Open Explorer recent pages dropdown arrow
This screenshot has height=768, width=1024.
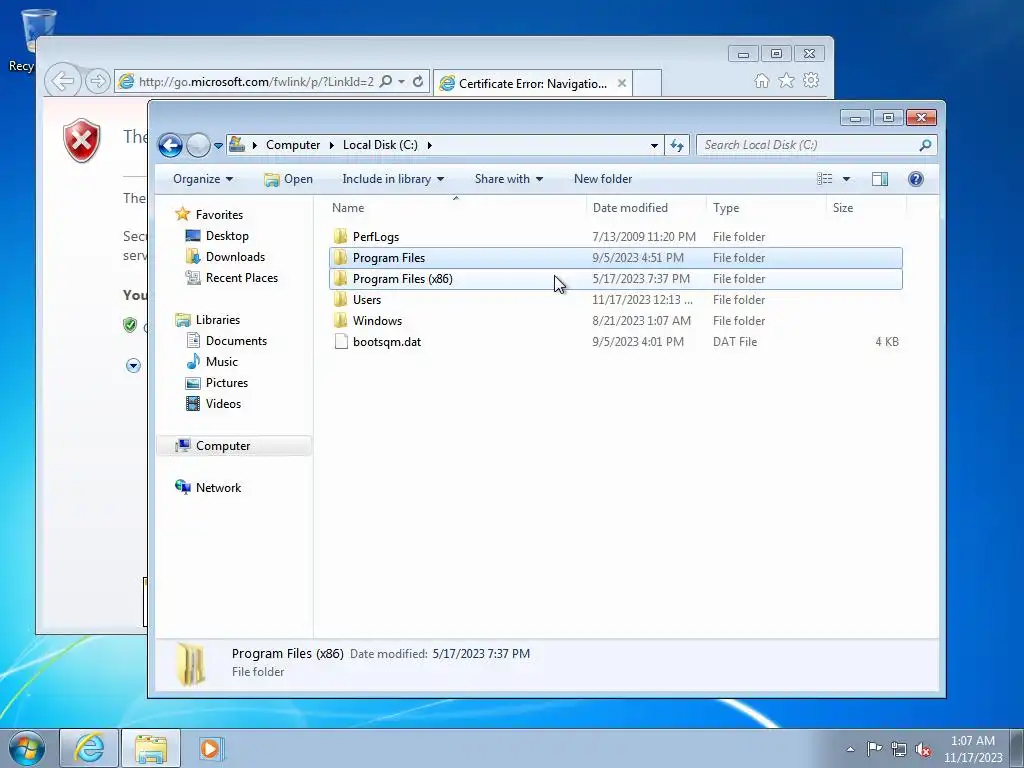[x=218, y=146]
